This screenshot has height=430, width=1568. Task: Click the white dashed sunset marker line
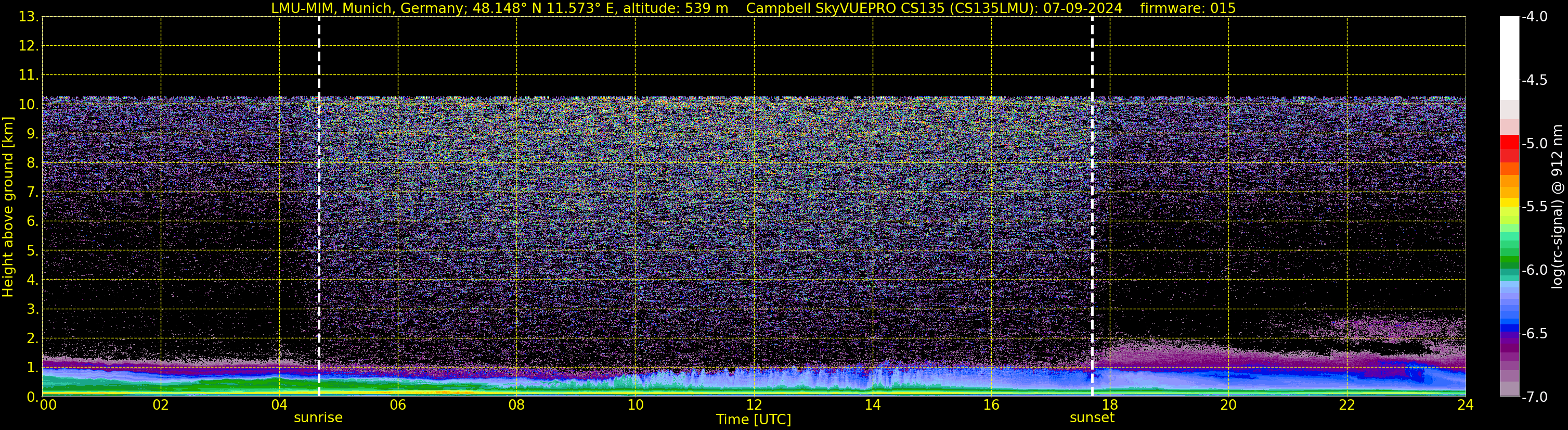(1092, 207)
